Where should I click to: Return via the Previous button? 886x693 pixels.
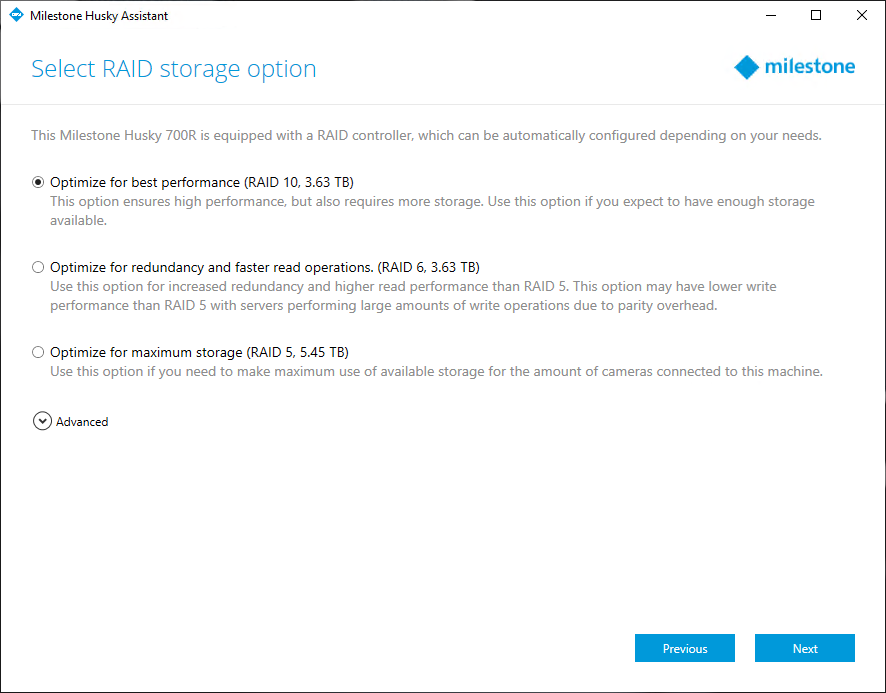coord(685,648)
